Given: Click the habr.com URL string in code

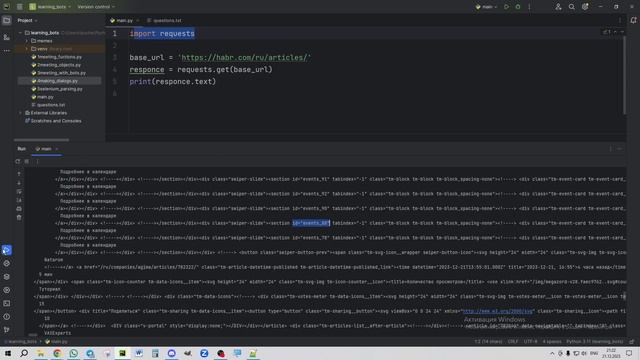Looking at the screenshot, I should point(244,58).
